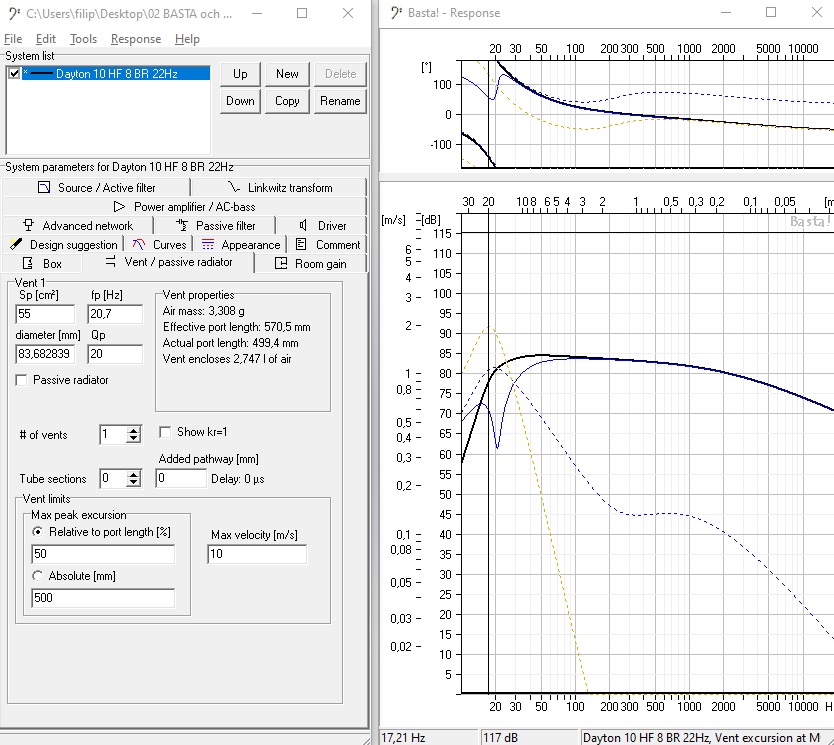Click the Air mass 3,308 g text
834x745 pixels.
pos(203,311)
